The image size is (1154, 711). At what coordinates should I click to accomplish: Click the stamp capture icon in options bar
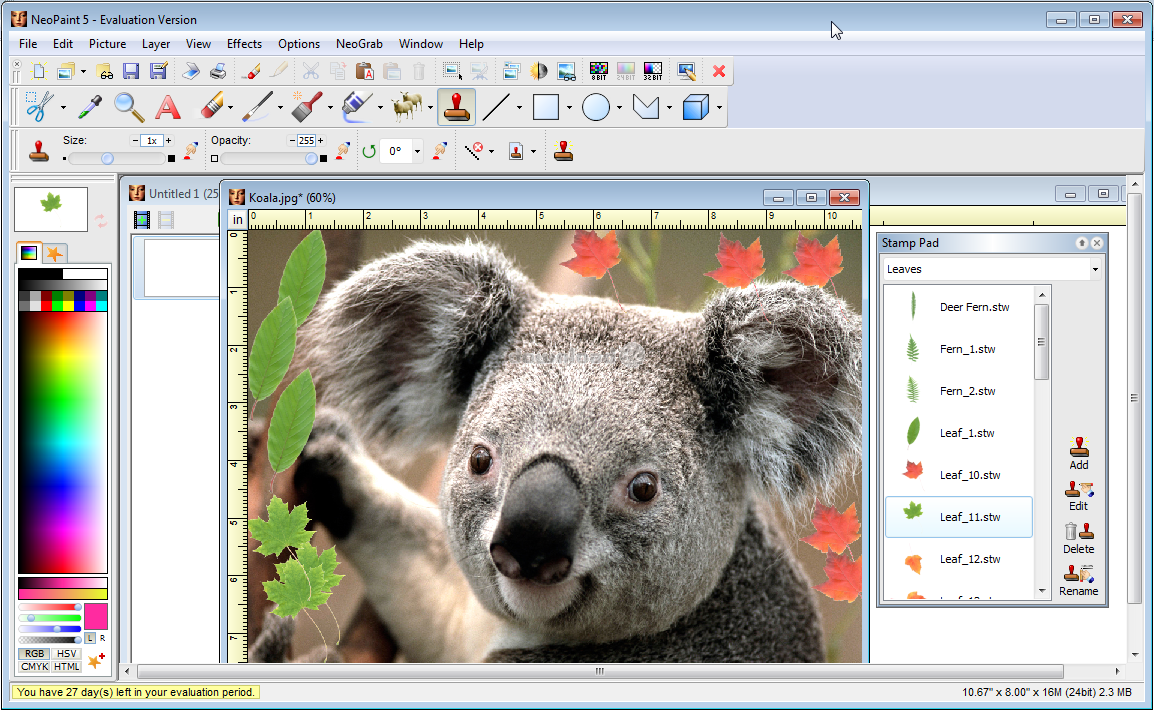(x=564, y=152)
